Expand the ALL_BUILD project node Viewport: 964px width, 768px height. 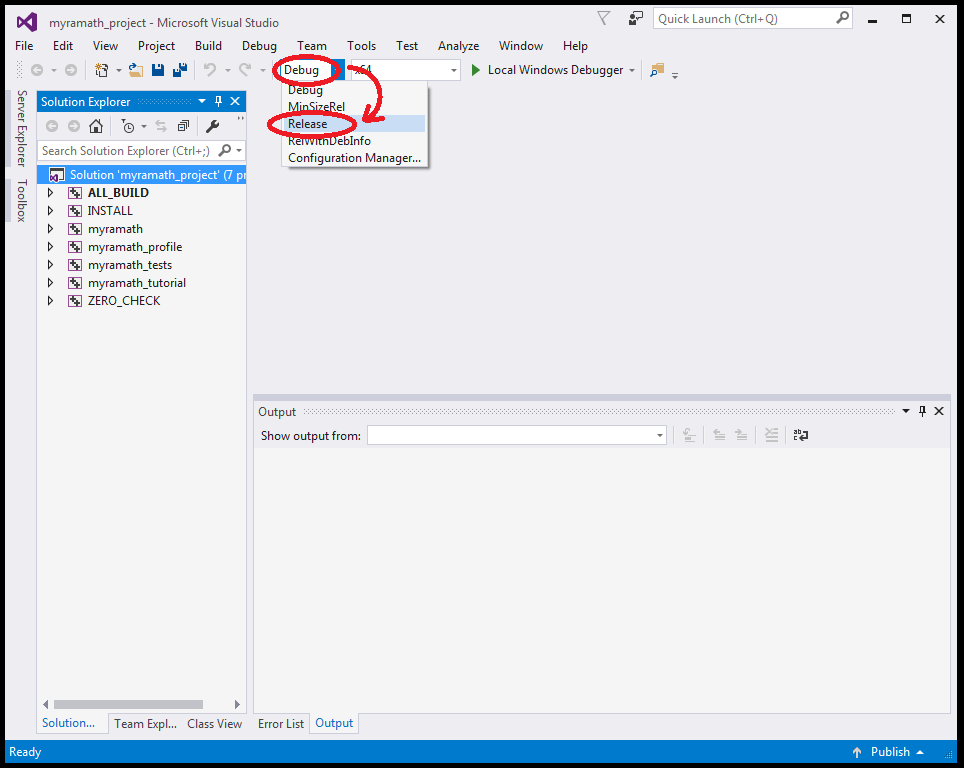pos(50,193)
